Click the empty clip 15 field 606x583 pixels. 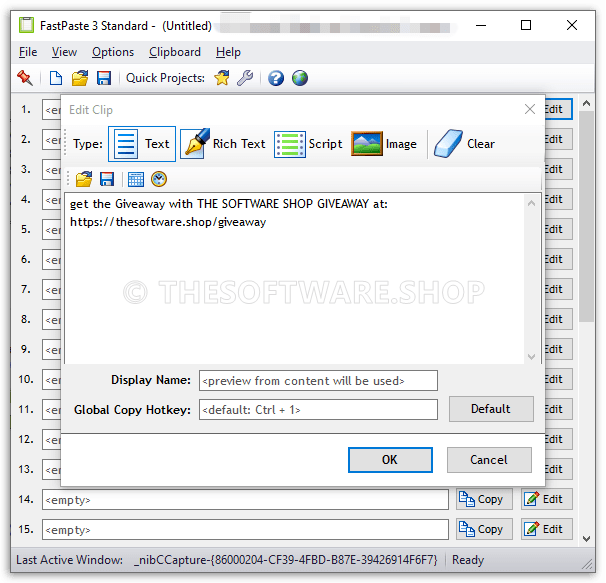245,530
